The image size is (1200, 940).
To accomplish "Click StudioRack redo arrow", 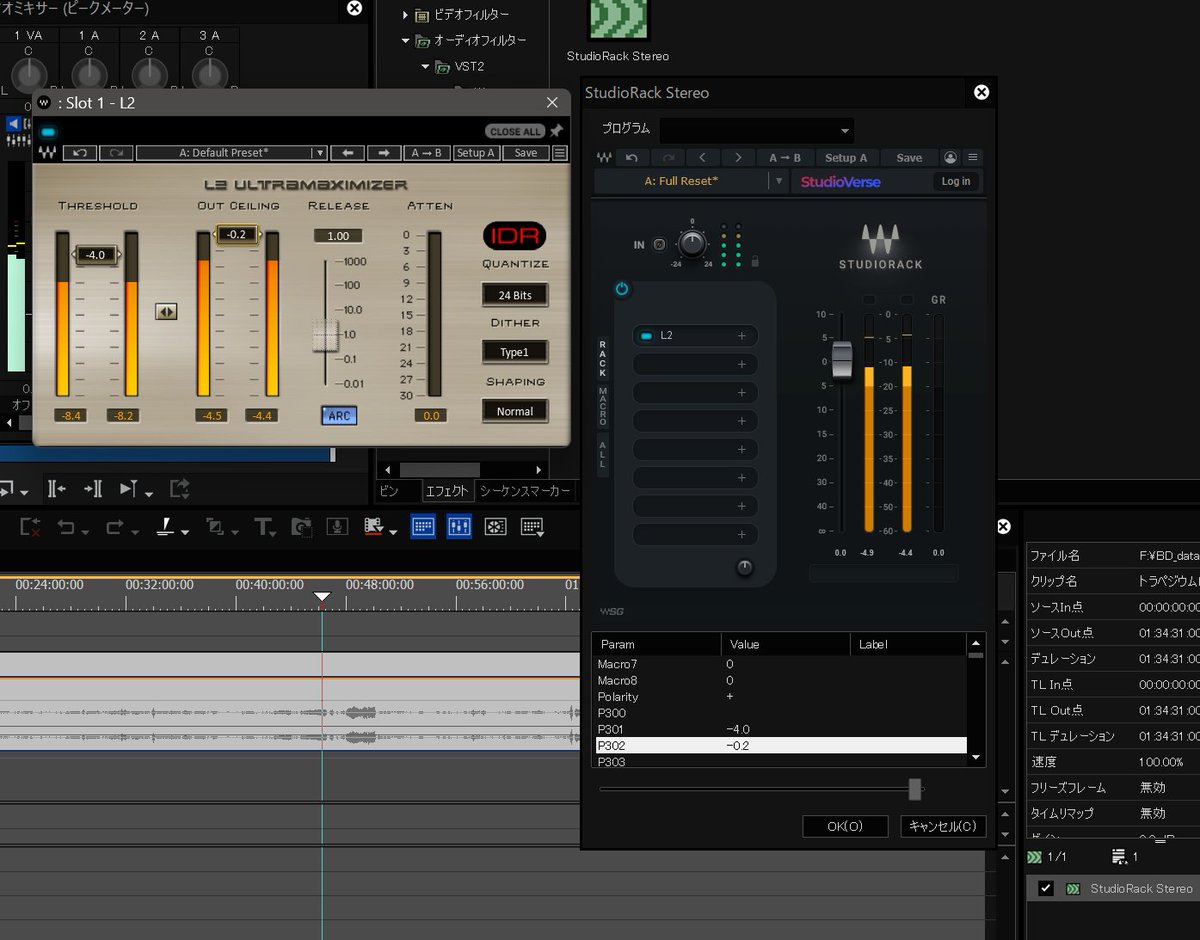I will pyautogui.click(x=669, y=158).
